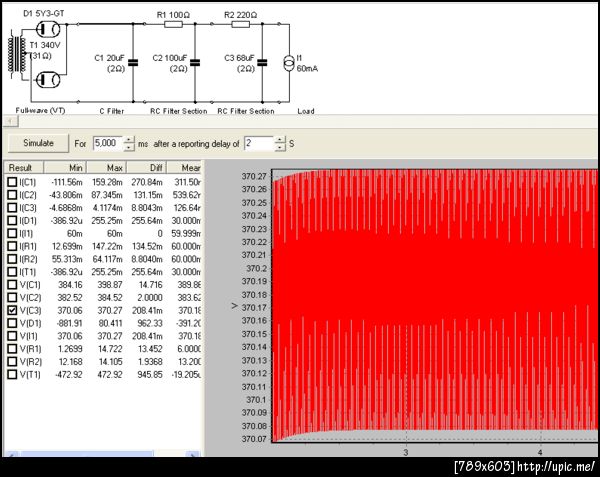Select the upper D1 5Y3-GT rectifier tube symbol
This screenshot has height=477, width=600.
coord(48,29)
